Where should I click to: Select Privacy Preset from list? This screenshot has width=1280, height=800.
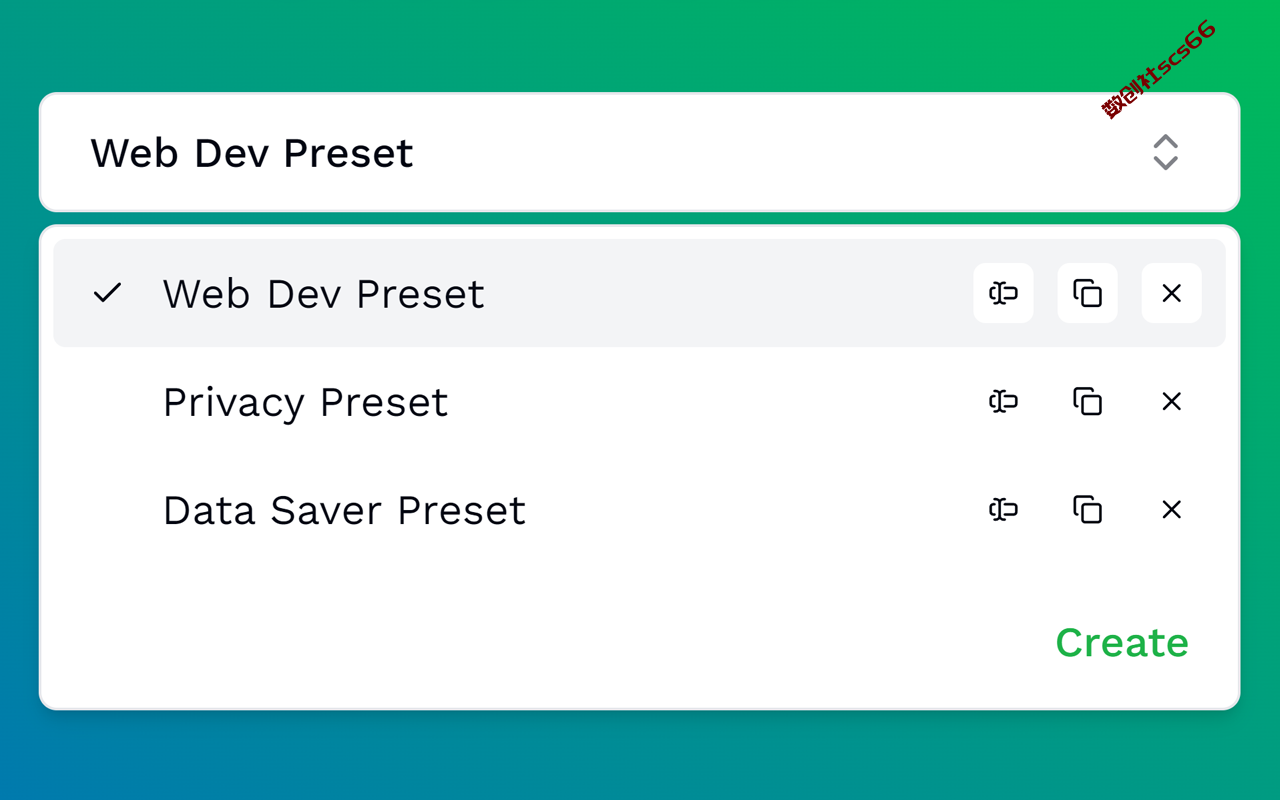(x=639, y=401)
